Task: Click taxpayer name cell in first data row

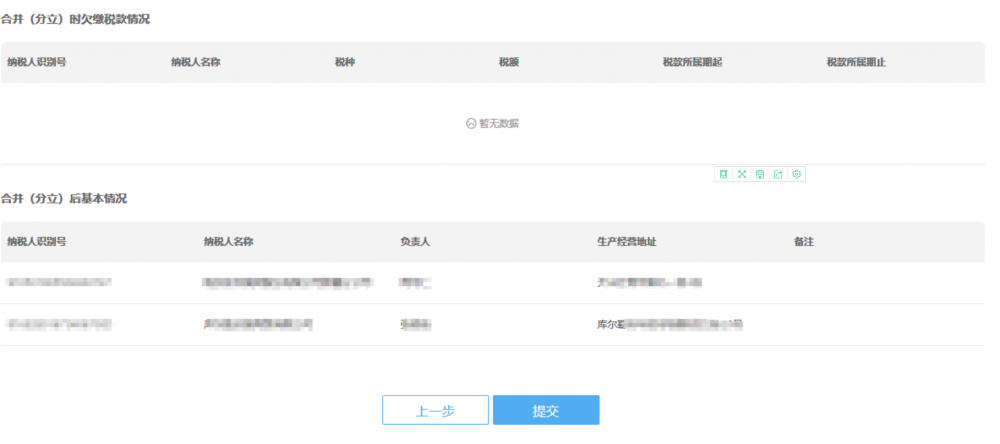Action: click(x=287, y=283)
